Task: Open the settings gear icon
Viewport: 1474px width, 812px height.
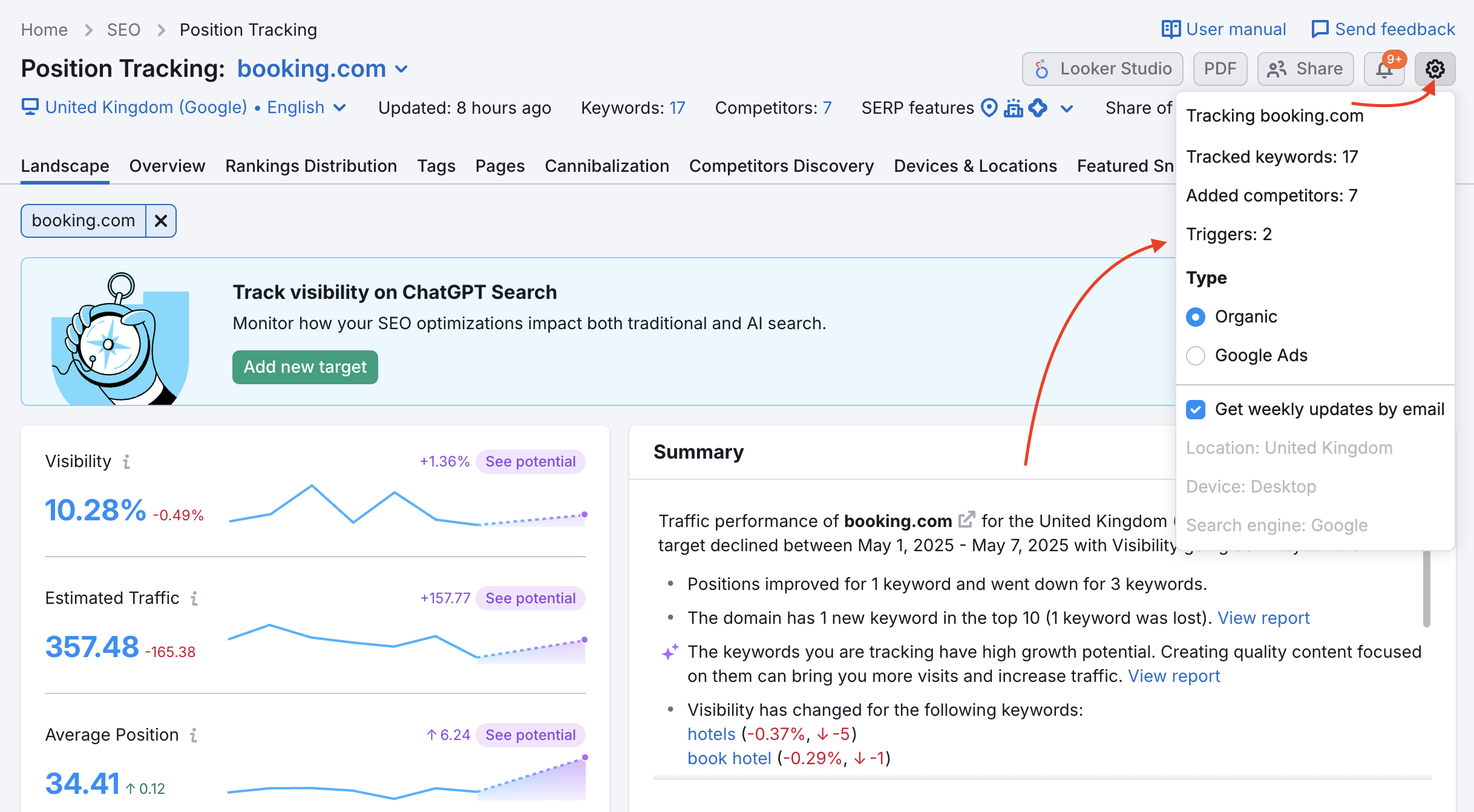Action: pyautogui.click(x=1435, y=69)
